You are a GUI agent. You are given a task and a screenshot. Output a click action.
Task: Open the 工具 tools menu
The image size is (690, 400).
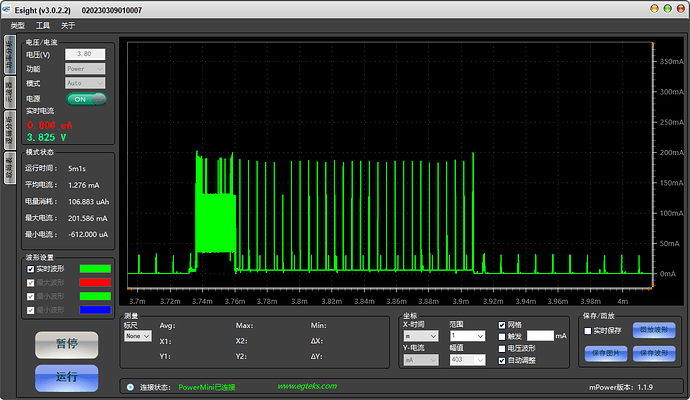click(x=43, y=25)
